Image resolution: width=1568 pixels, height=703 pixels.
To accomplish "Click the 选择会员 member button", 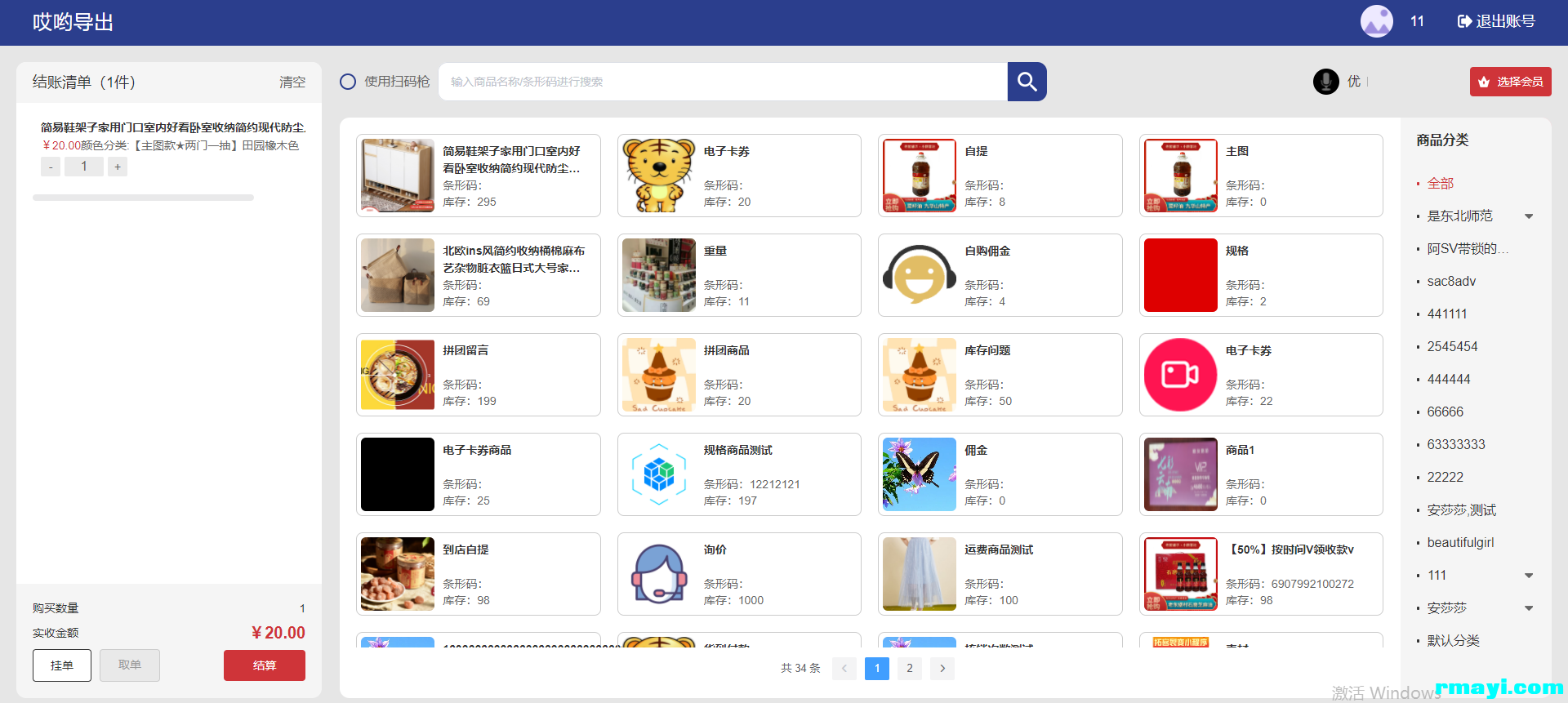I will coord(1510,82).
